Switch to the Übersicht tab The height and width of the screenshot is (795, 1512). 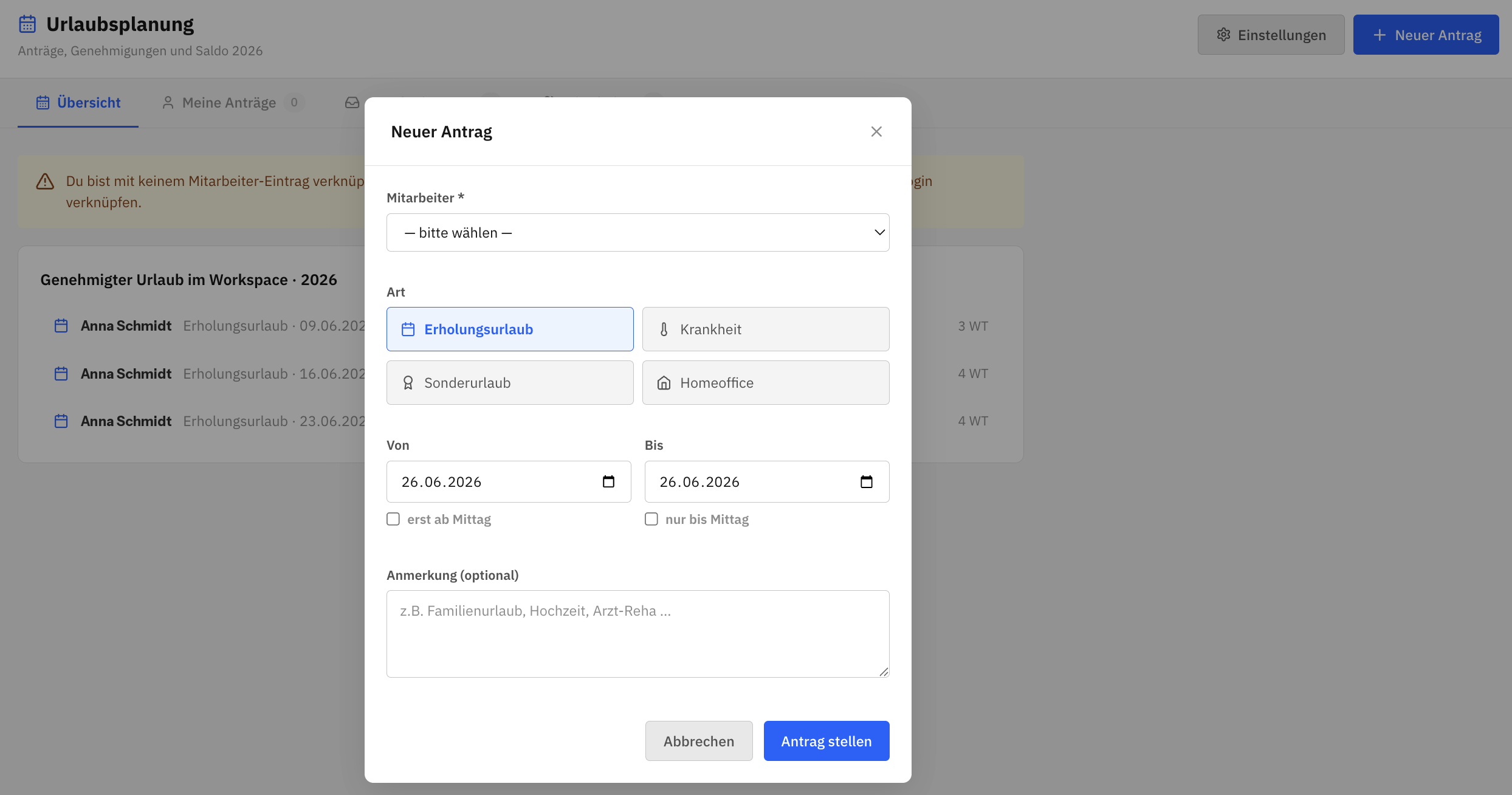pyautogui.click(x=78, y=102)
